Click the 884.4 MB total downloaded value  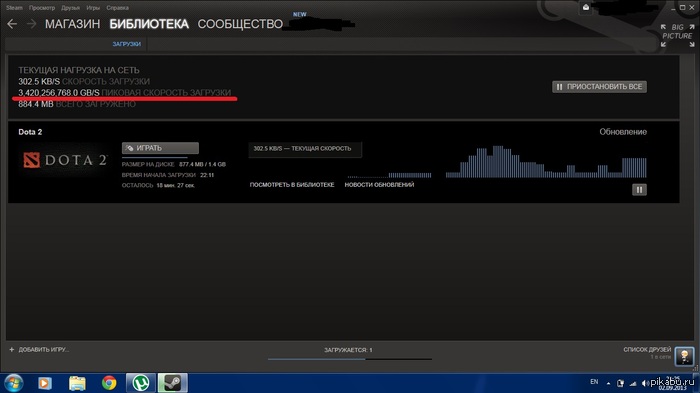(36, 104)
